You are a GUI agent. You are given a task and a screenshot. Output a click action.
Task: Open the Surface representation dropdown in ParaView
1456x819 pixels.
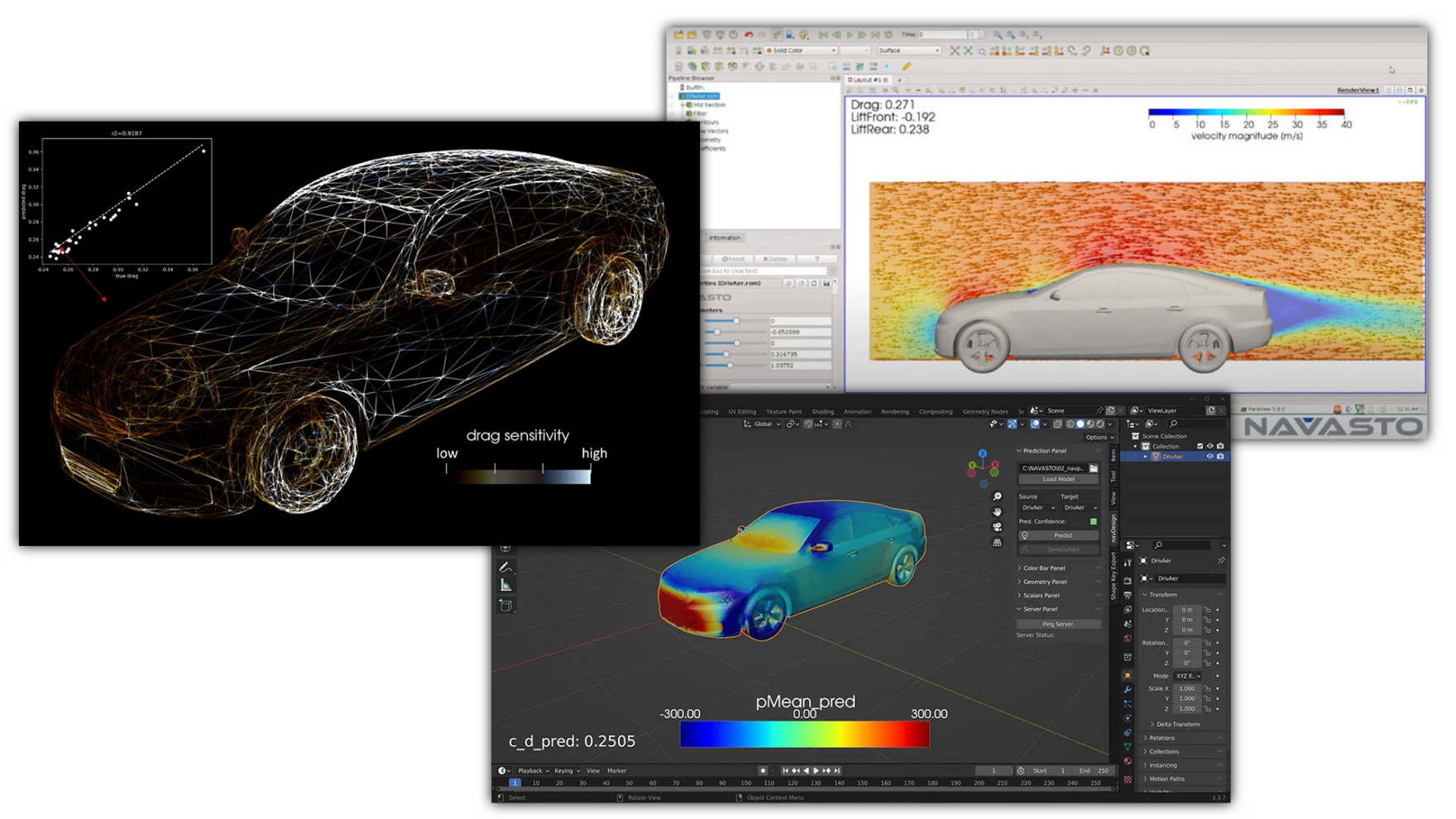tap(909, 50)
